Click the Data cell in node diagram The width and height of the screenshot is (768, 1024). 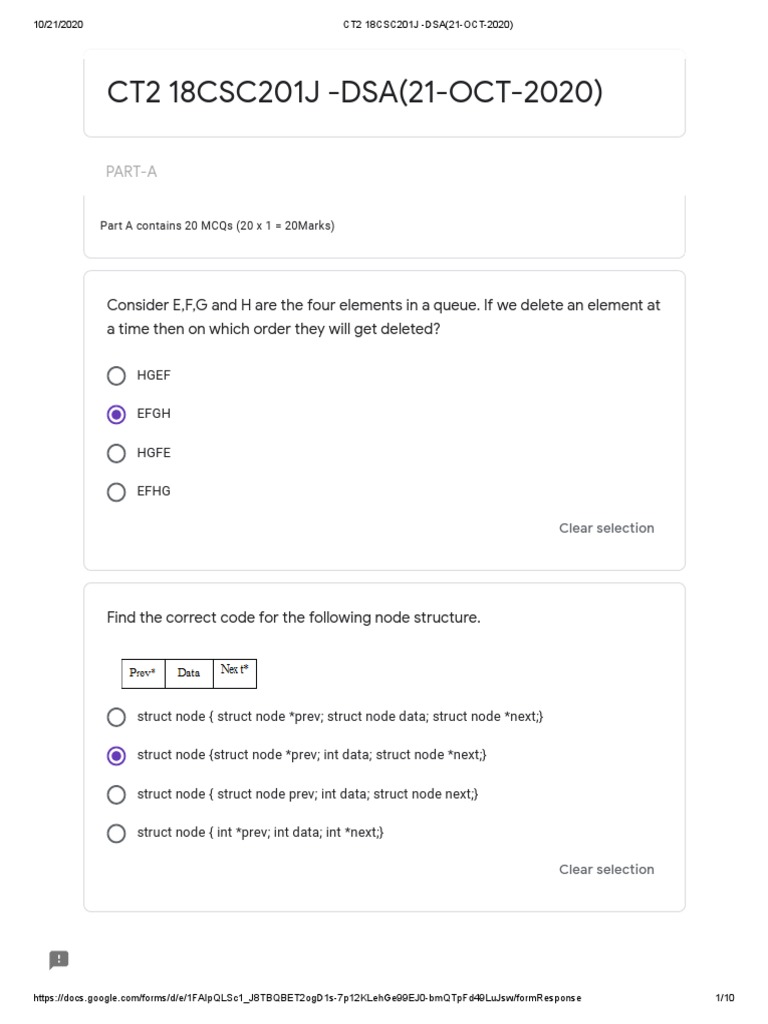click(189, 673)
